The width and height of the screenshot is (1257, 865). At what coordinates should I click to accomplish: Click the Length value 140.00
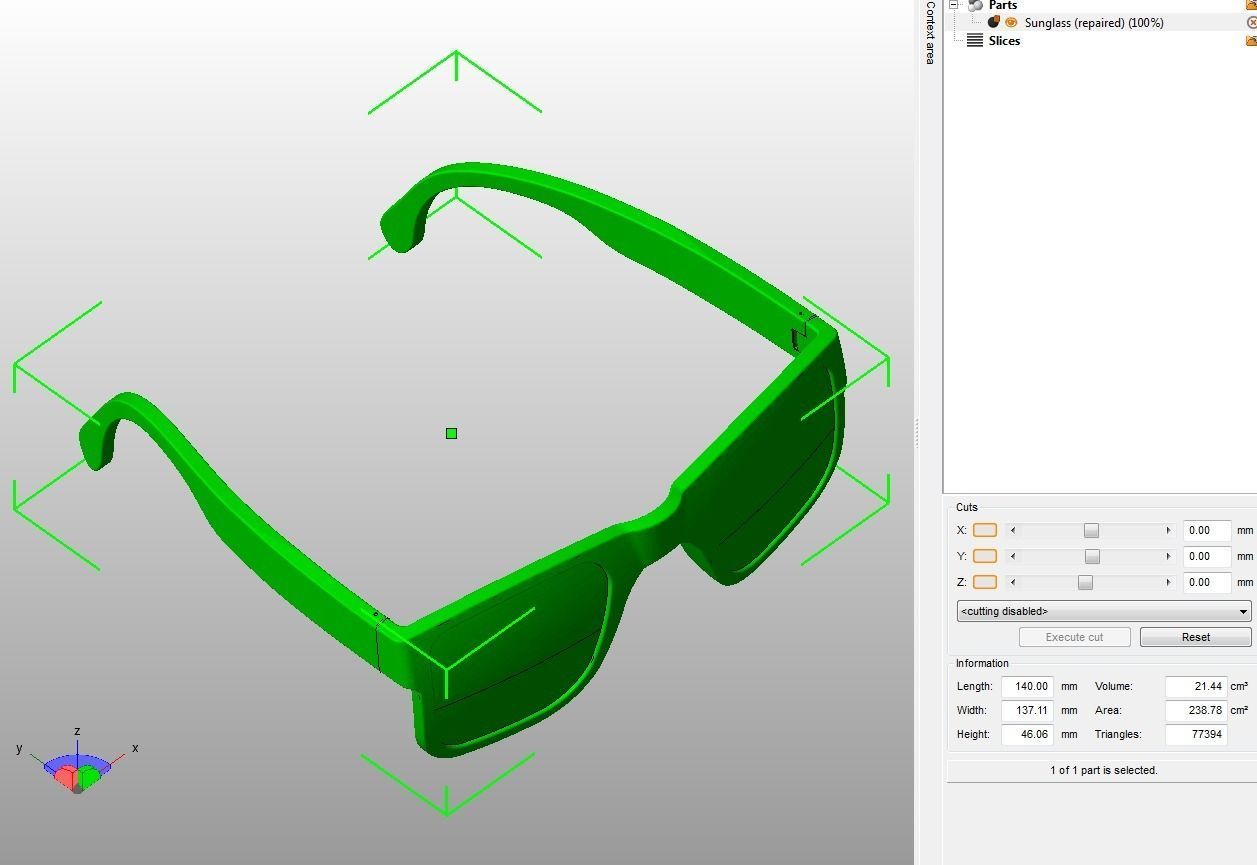point(1029,686)
